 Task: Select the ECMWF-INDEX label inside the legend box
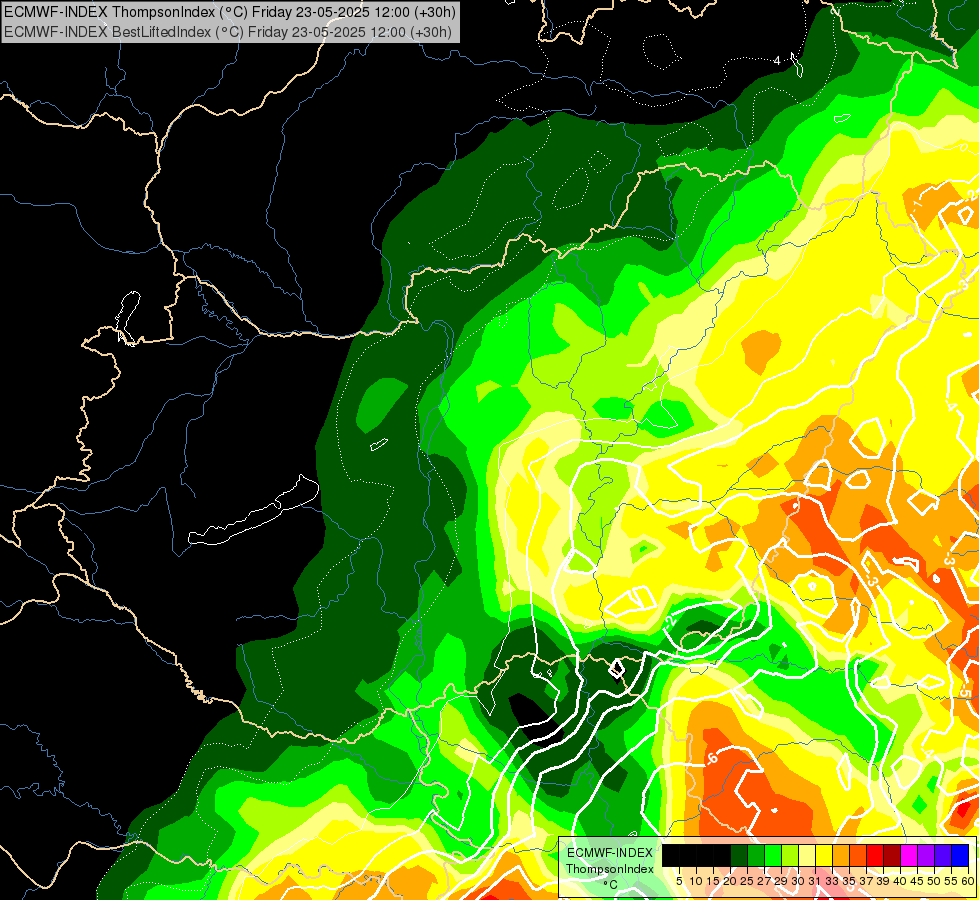click(x=609, y=853)
